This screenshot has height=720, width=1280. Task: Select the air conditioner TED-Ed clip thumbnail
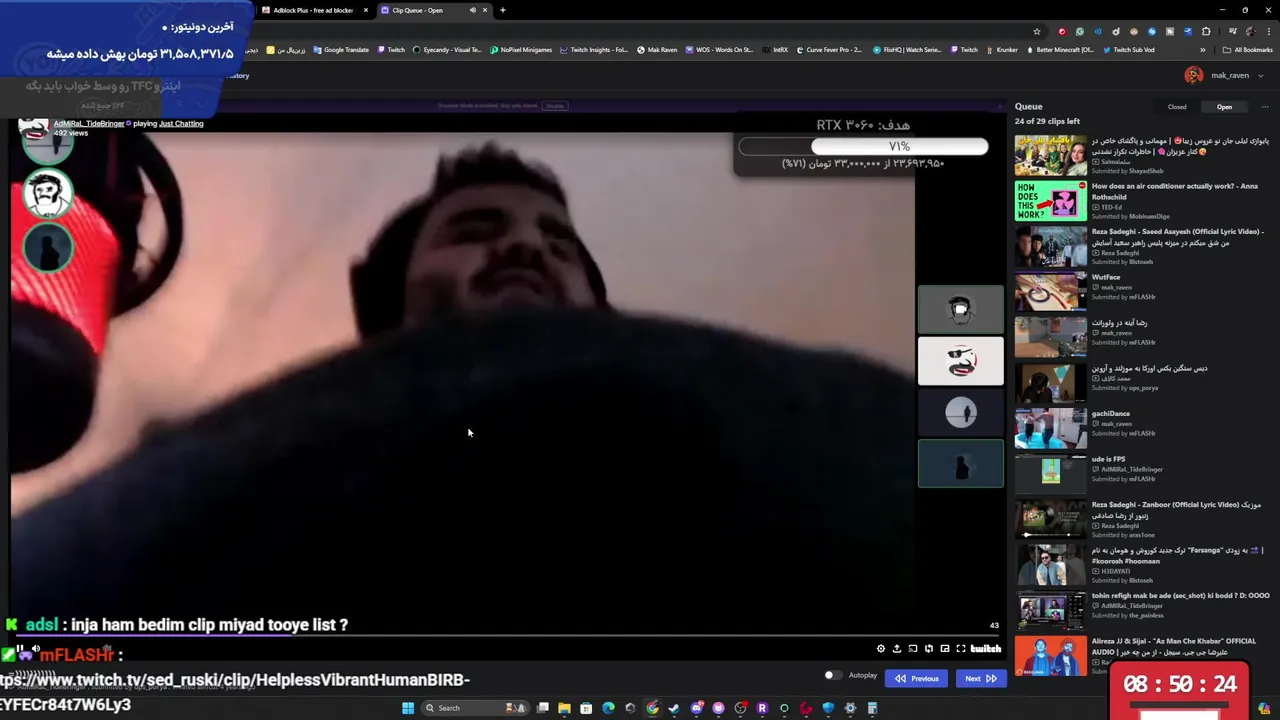1050,201
